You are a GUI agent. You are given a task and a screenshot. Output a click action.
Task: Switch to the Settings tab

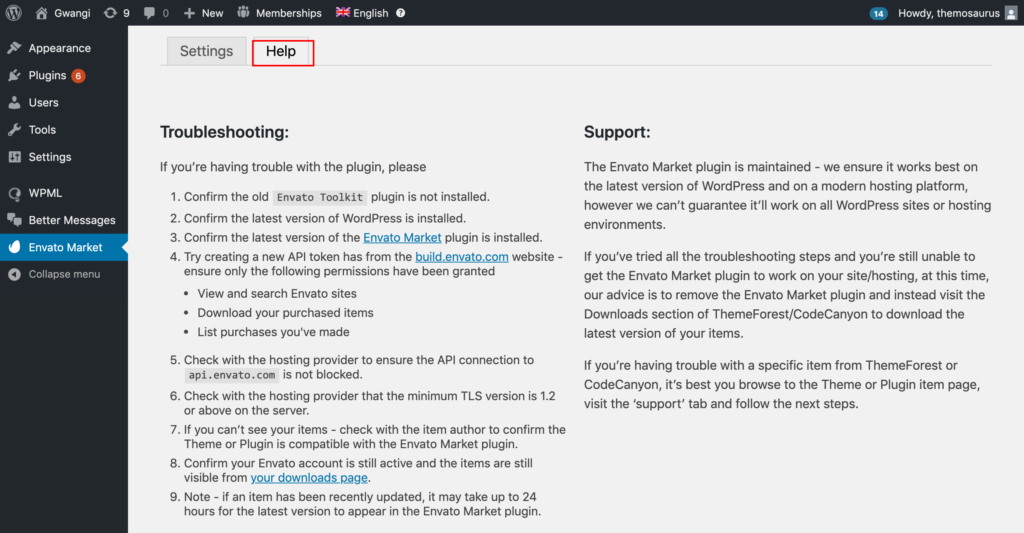(206, 51)
